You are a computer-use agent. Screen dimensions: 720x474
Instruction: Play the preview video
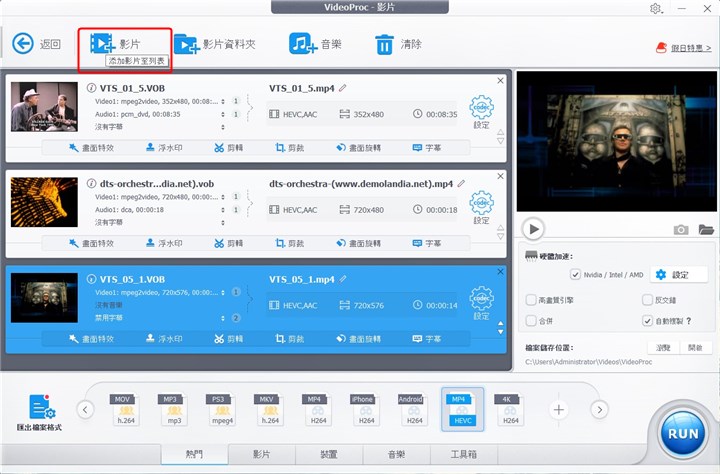tap(533, 229)
